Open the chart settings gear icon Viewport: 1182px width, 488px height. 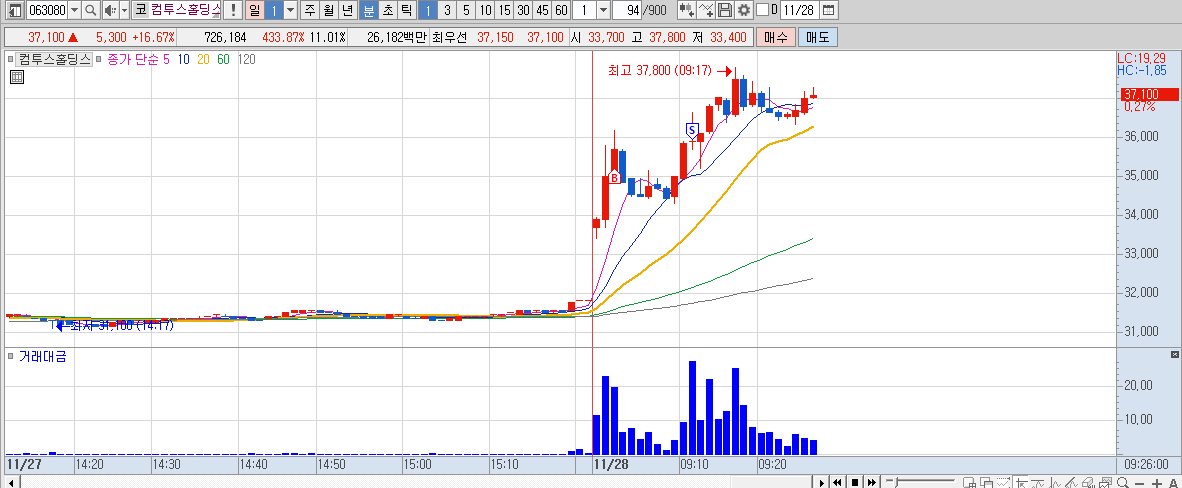click(x=743, y=10)
